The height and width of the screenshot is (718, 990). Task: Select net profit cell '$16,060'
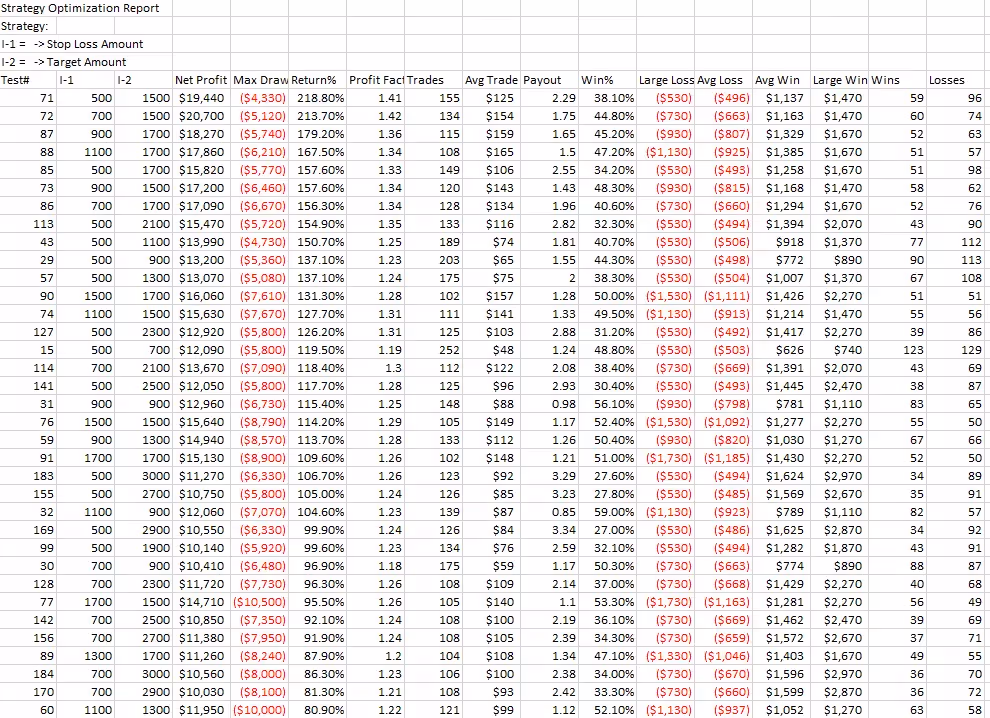(x=201, y=296)
